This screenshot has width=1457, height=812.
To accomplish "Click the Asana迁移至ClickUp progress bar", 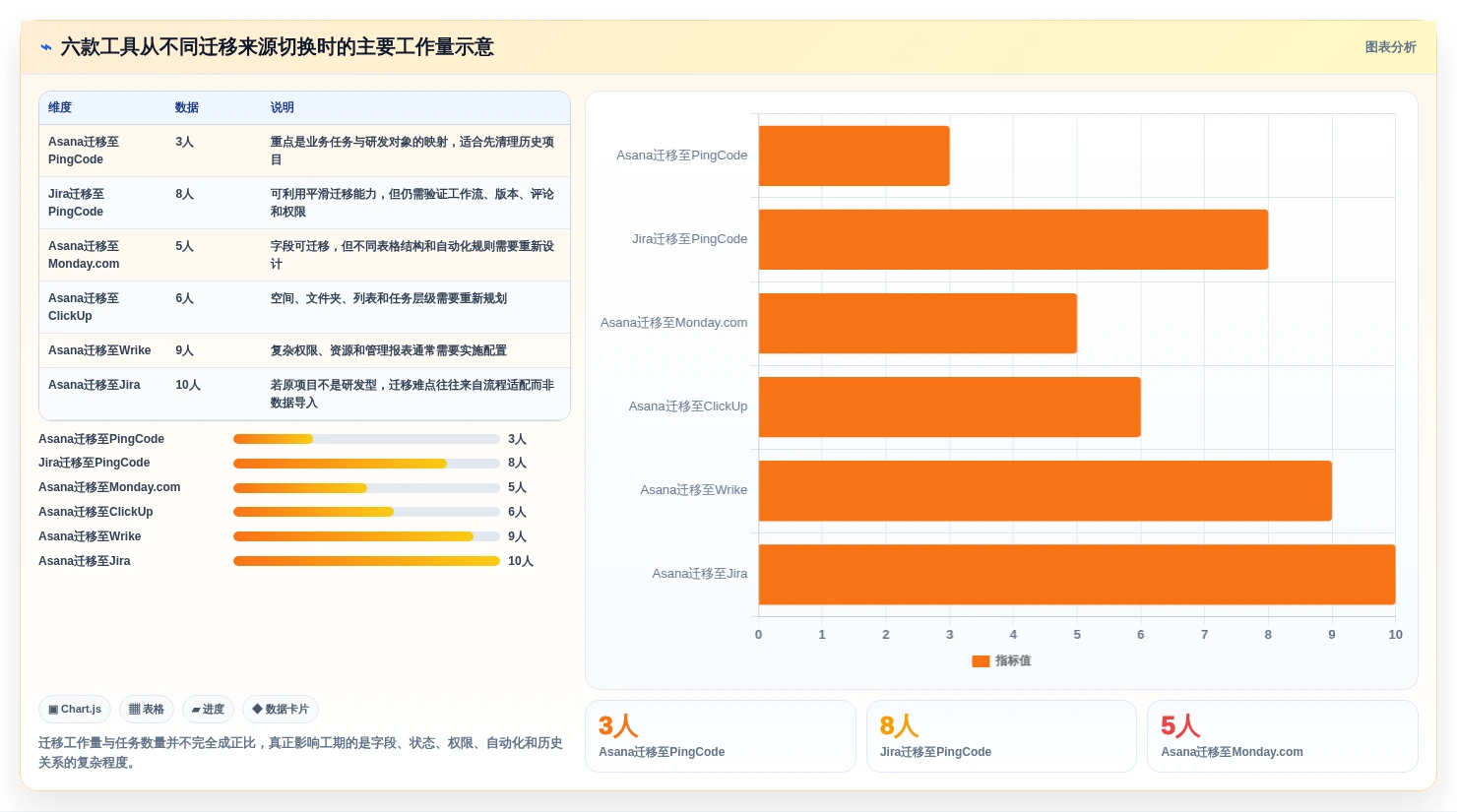I will 366,512.
